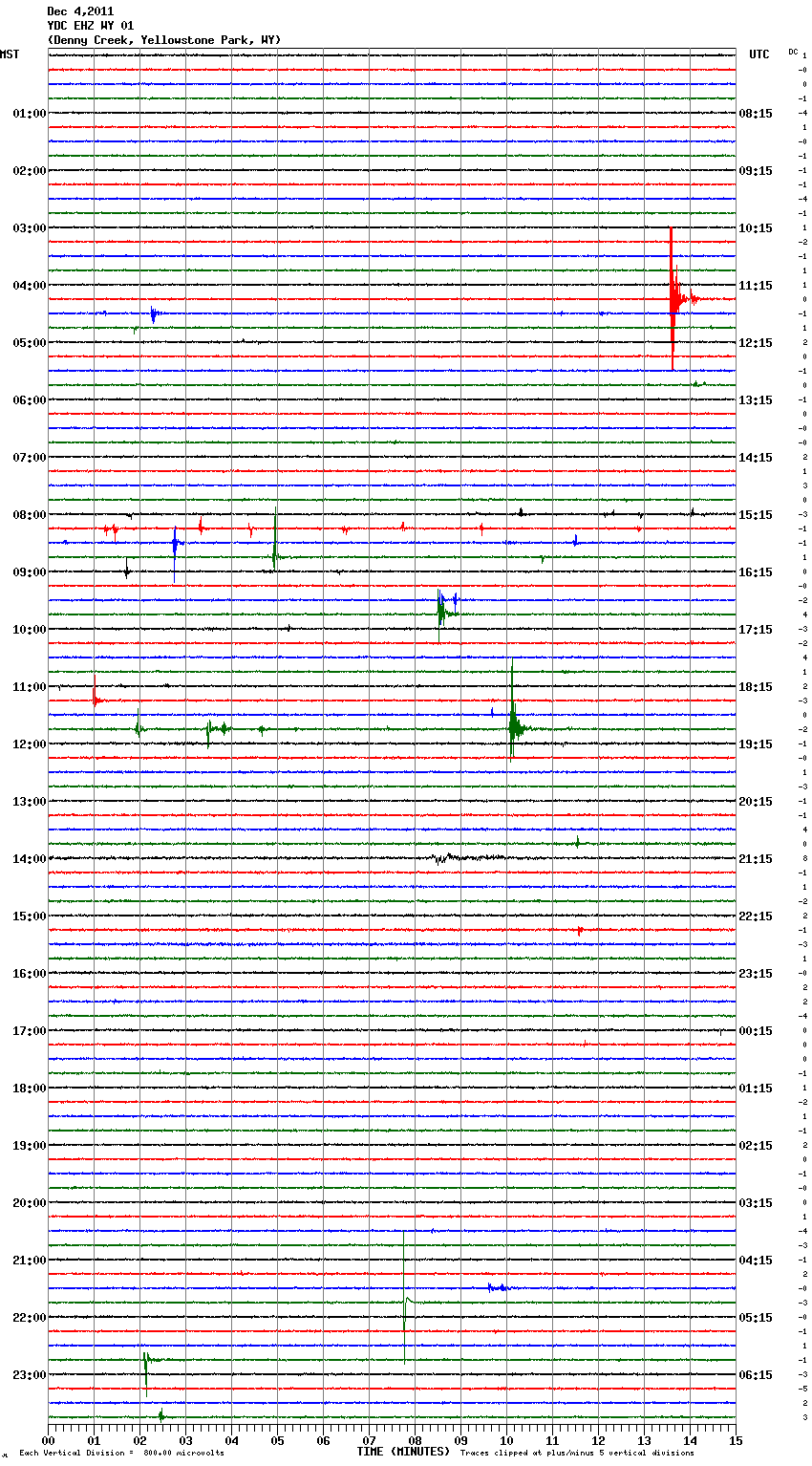Click the "02:15" UTC time label
This screenshot has width=812, height=1466.
[756, 1146]
